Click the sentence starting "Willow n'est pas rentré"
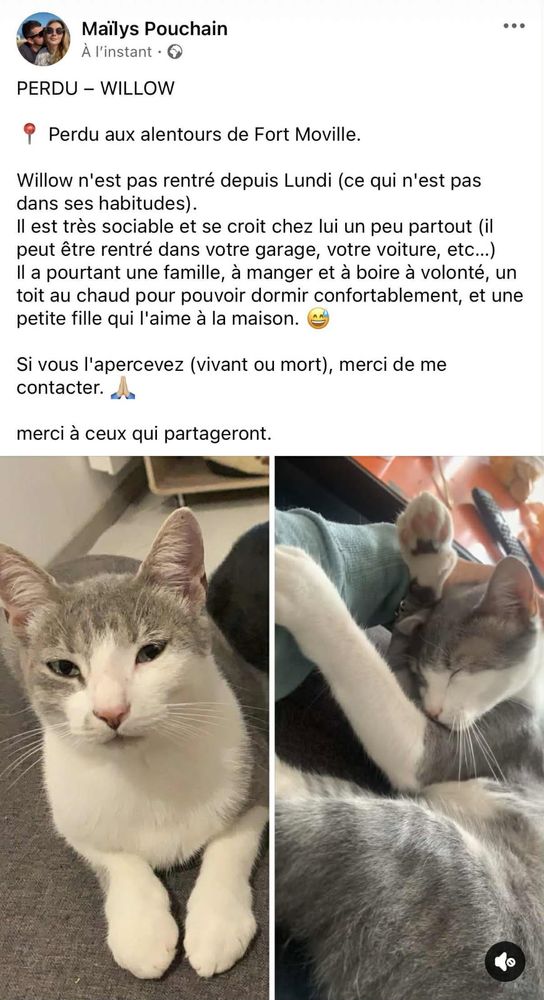 pos(249,192)
